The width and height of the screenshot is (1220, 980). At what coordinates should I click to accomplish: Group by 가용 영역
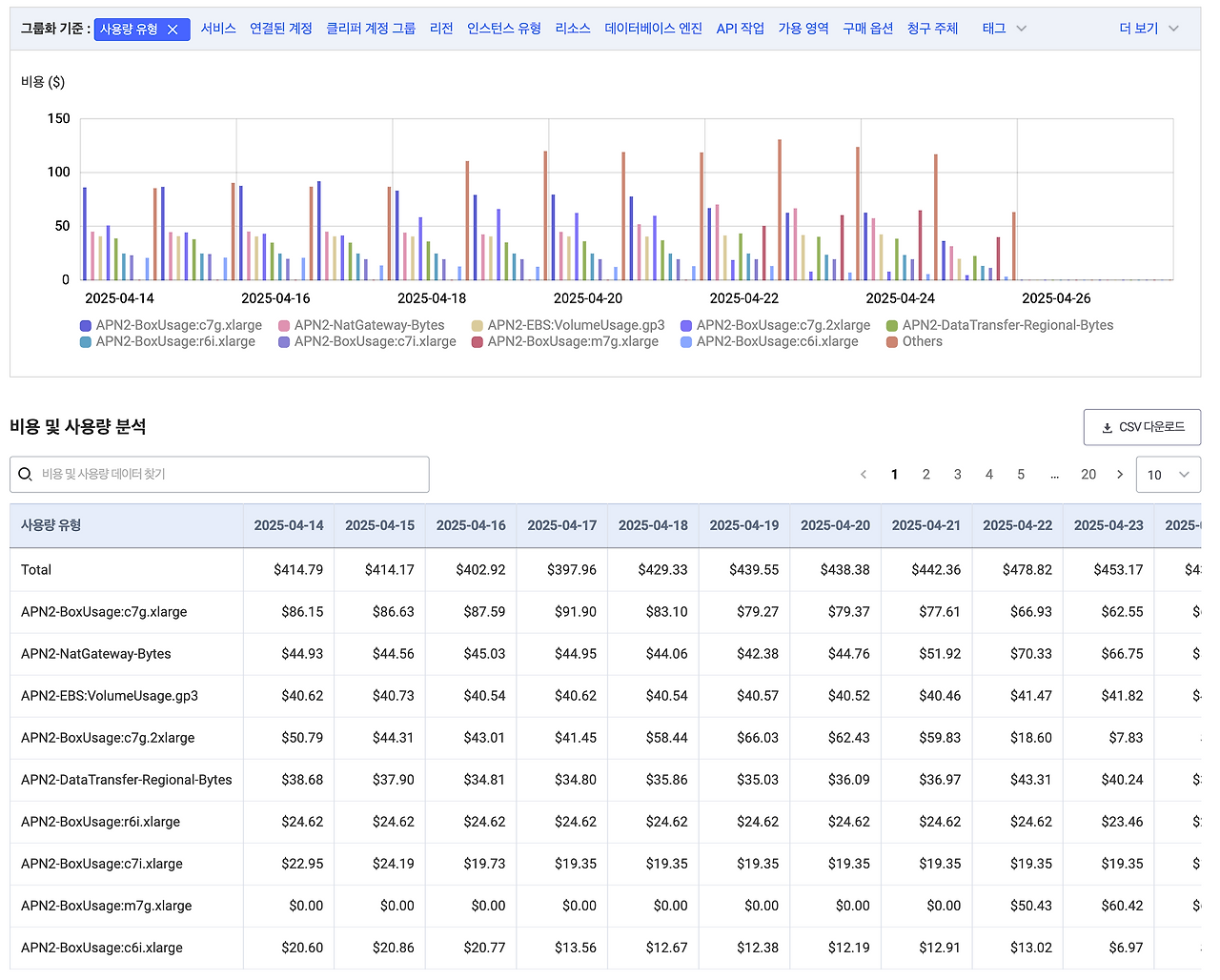pos(803,29)
